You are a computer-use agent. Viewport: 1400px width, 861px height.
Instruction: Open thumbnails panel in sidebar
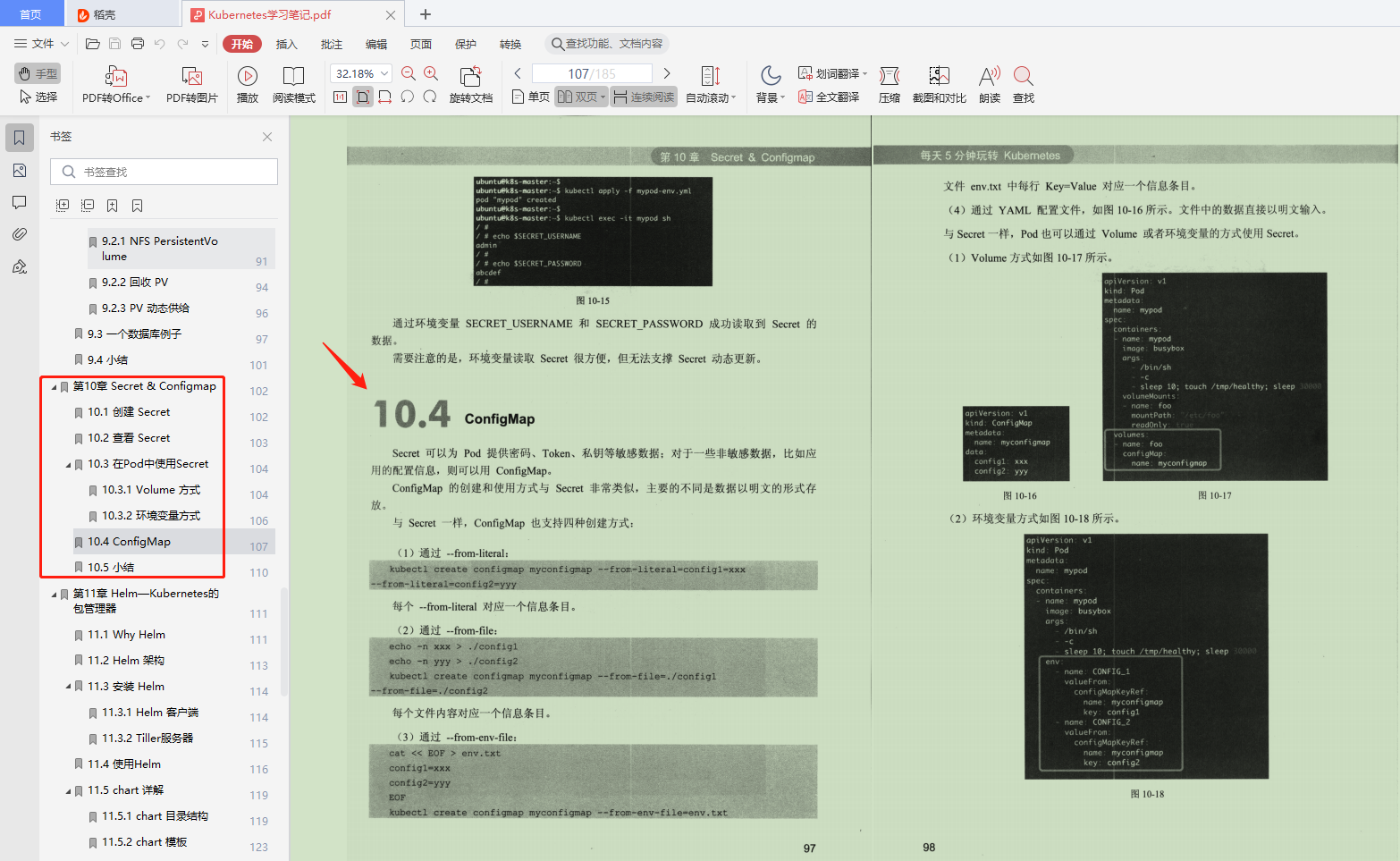click(20, 170)
